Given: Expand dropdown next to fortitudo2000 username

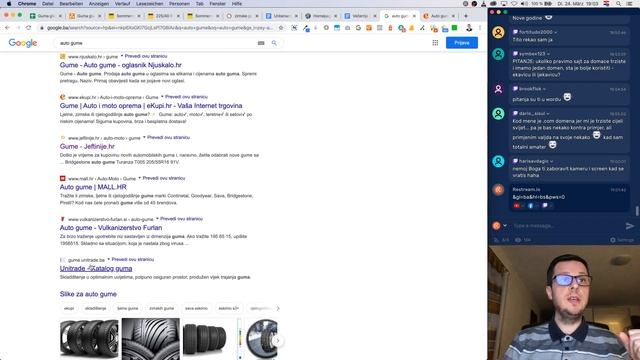Looking at the screenshot, I should [x=556, y=32].
